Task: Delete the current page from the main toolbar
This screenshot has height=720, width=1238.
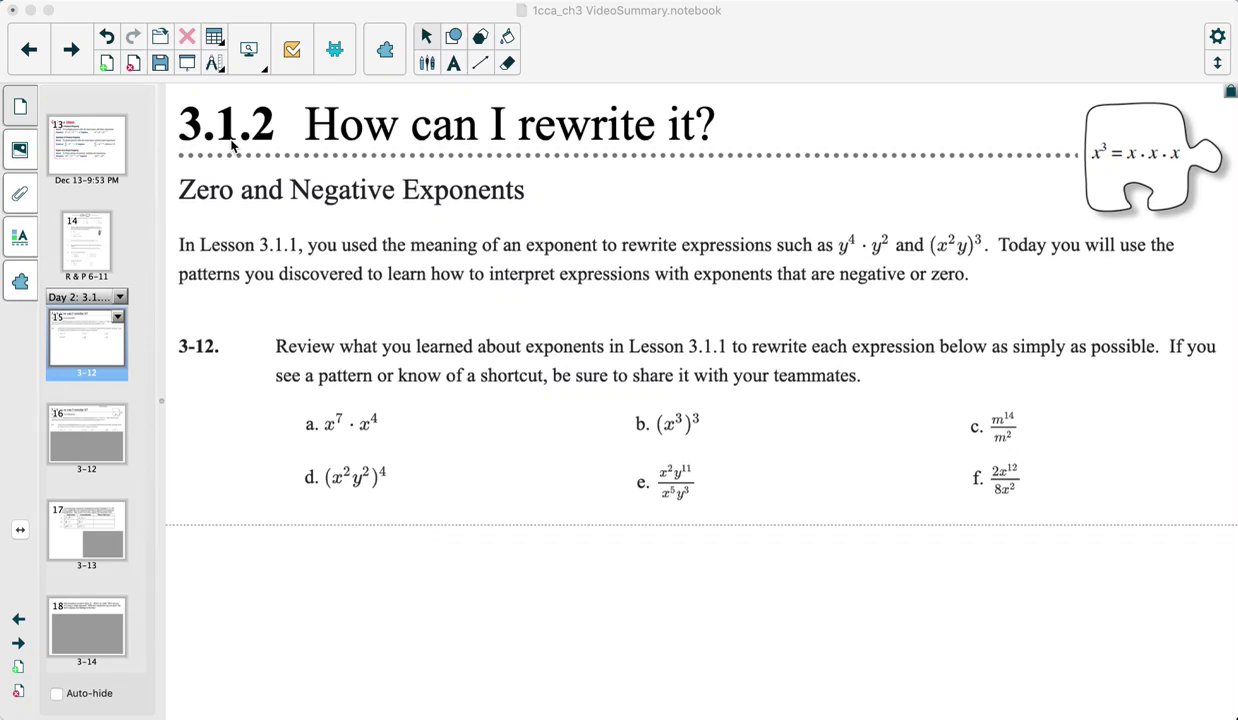Action: [133, 63]
